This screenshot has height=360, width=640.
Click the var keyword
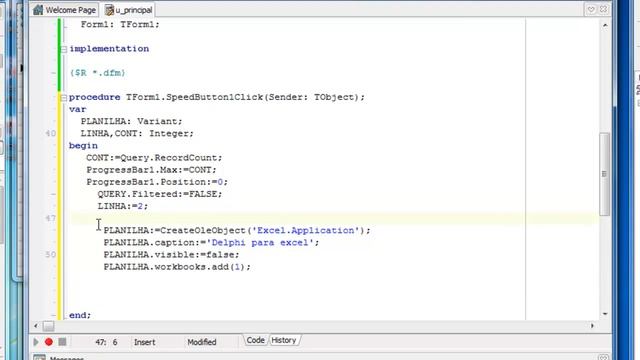pyautogui.click(x=78, y=109)
